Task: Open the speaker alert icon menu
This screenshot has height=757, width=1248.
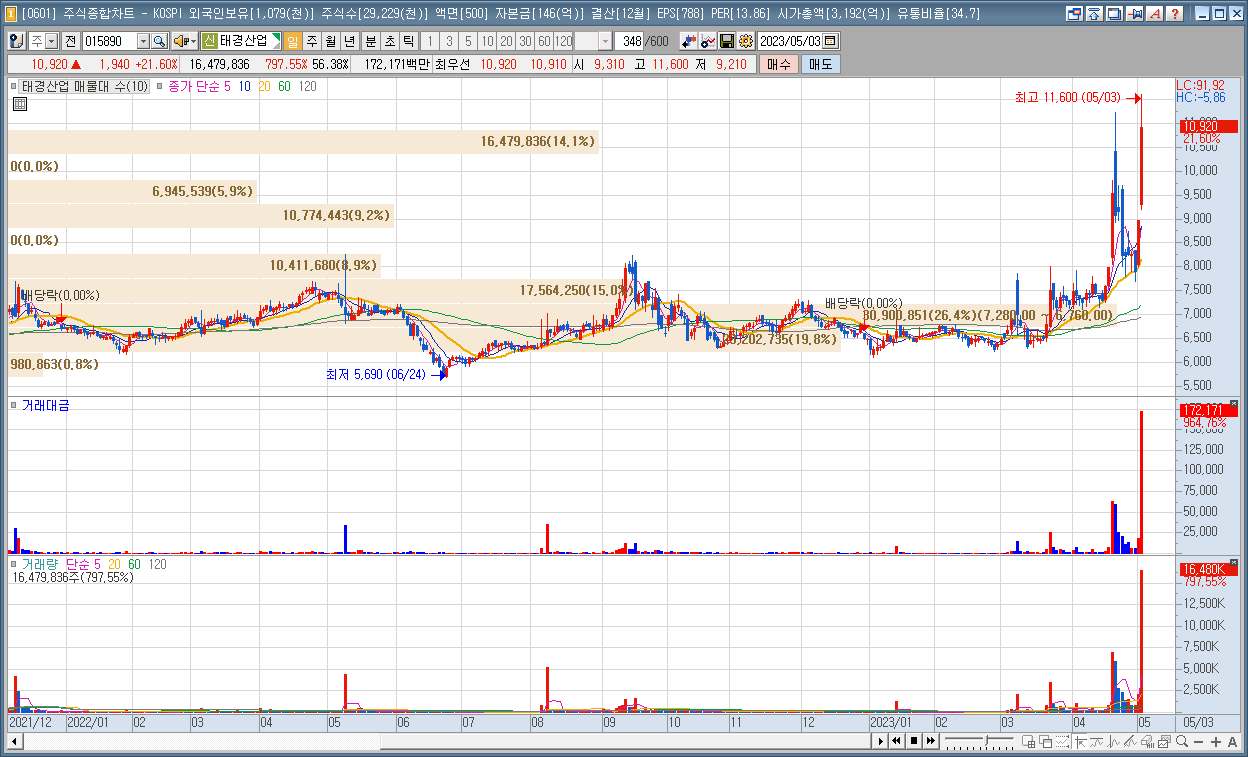Action: [184, 41]
